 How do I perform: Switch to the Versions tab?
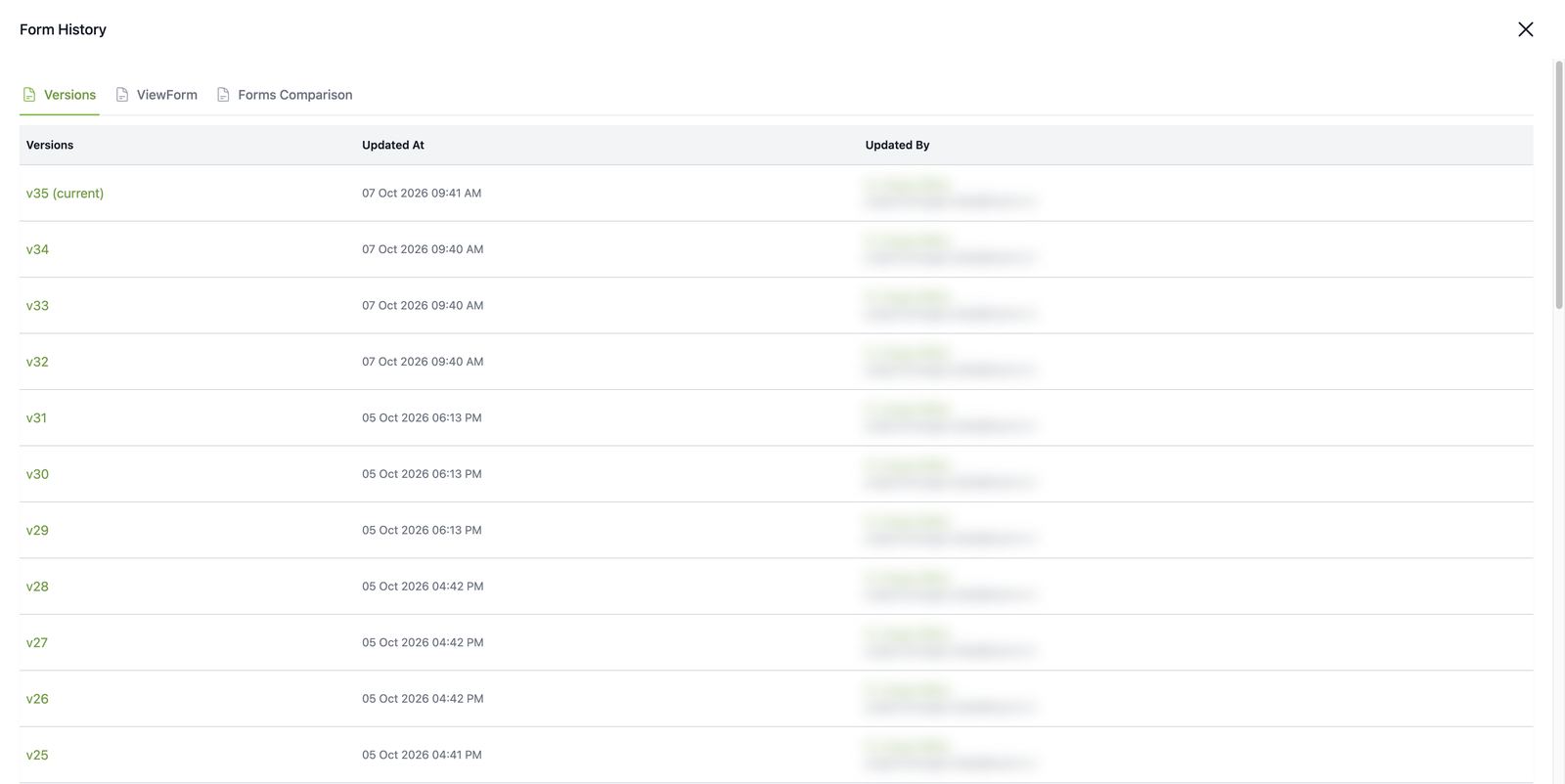point(60,95)
